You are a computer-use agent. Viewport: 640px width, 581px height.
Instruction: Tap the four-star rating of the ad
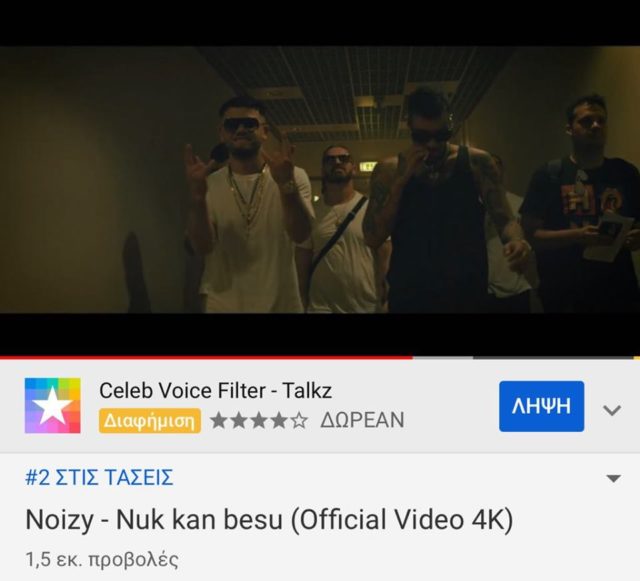pyautogui.click(x=259, y=421)
